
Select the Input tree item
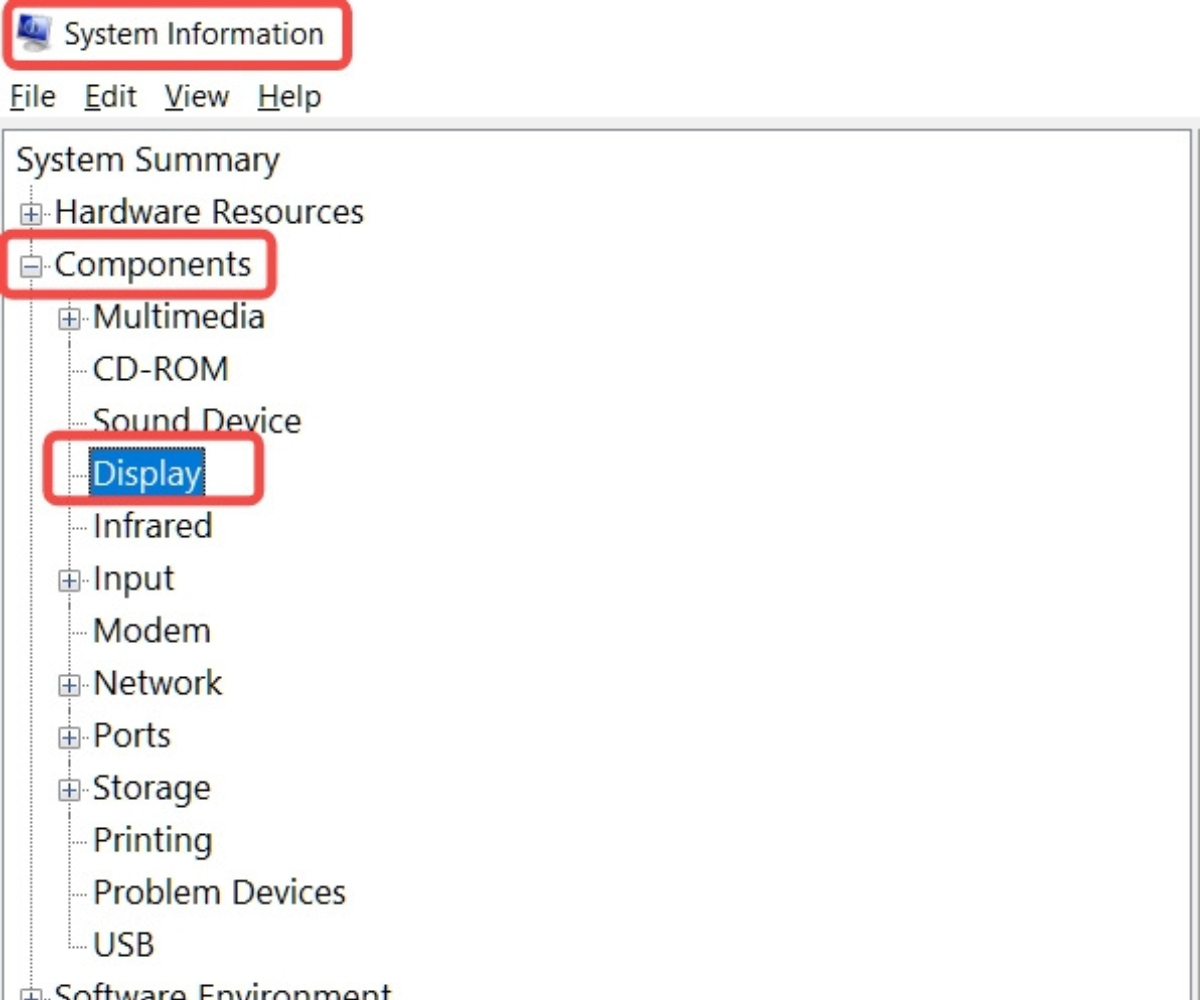[134, 579]
